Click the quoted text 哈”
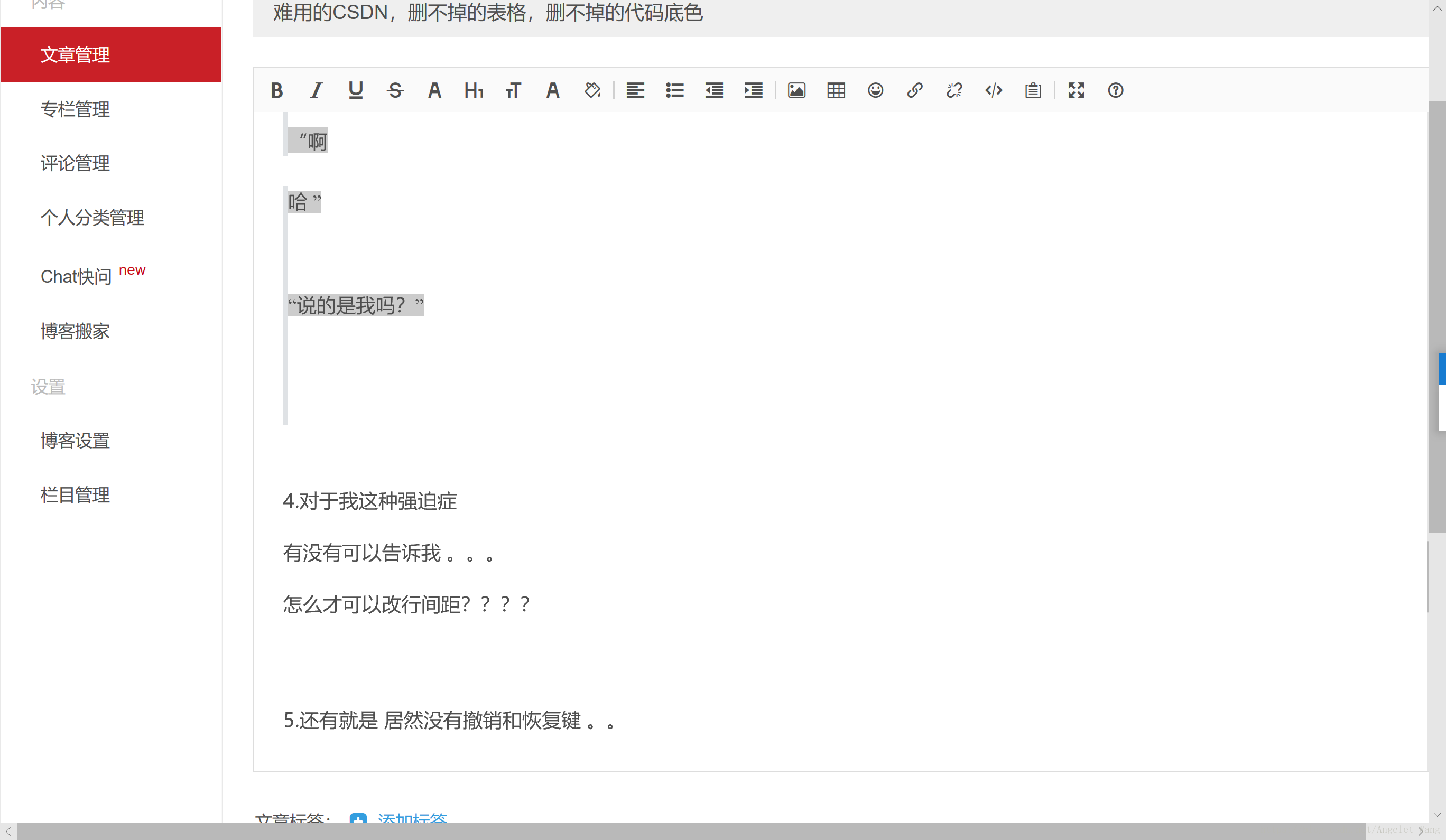 click(304, 201)
